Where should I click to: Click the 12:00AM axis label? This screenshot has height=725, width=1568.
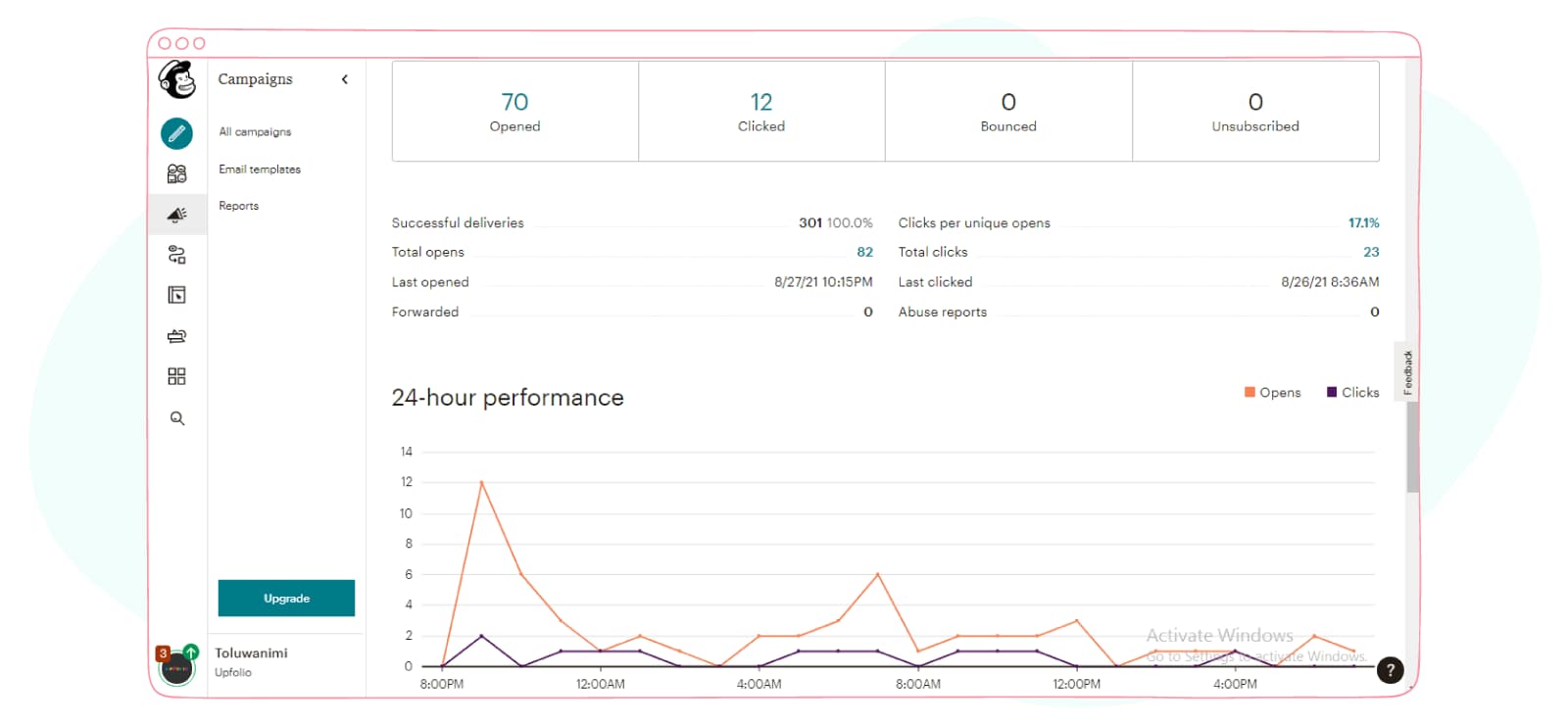(601, 684)
